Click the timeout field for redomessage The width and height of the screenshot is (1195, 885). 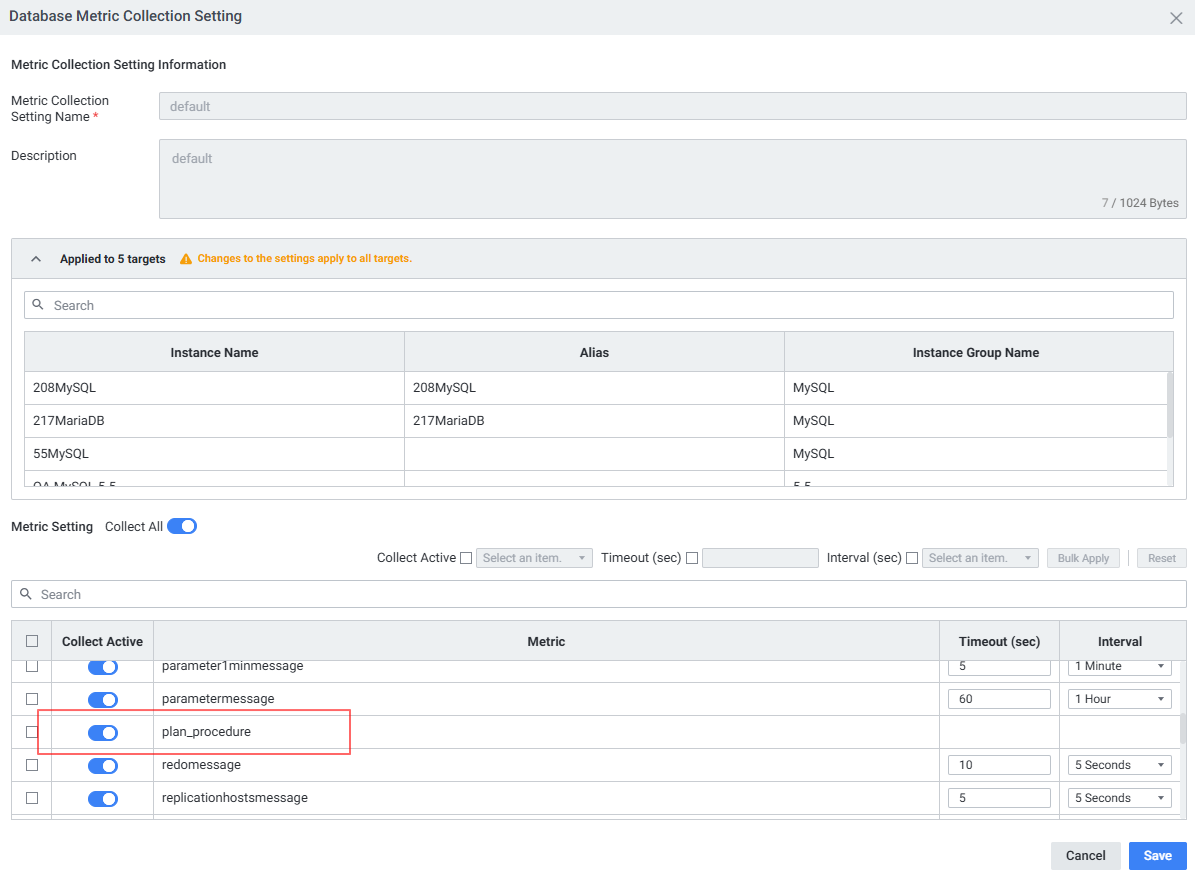pos(999,765)
